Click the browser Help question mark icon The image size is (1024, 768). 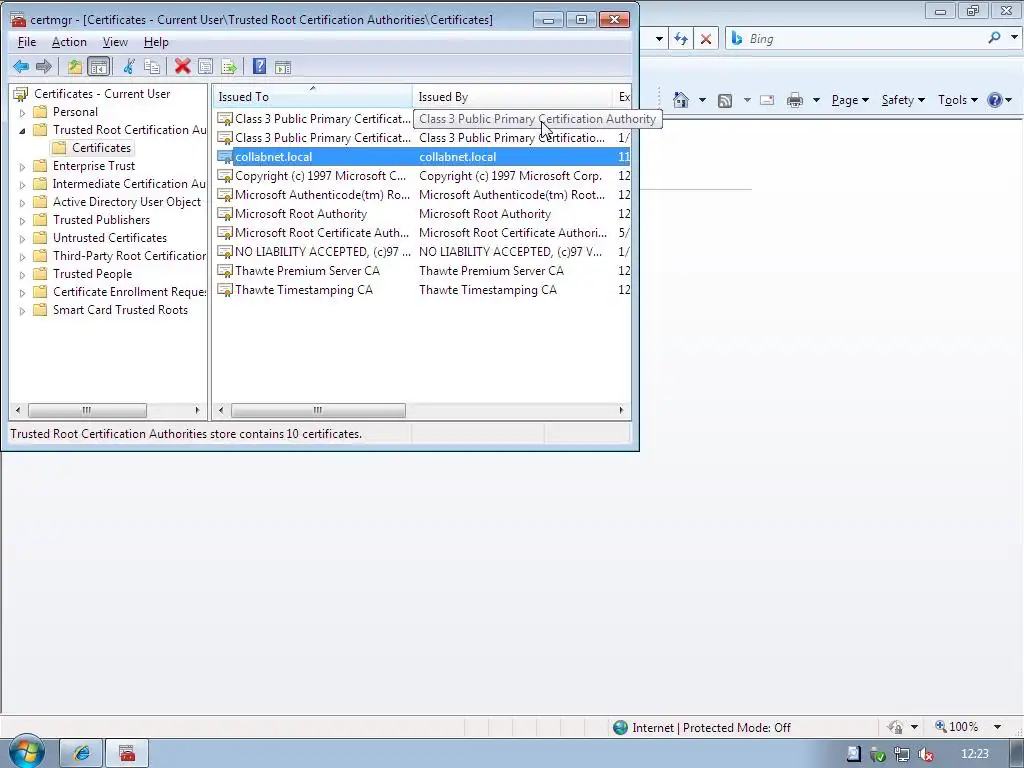[x=995, y=100]
